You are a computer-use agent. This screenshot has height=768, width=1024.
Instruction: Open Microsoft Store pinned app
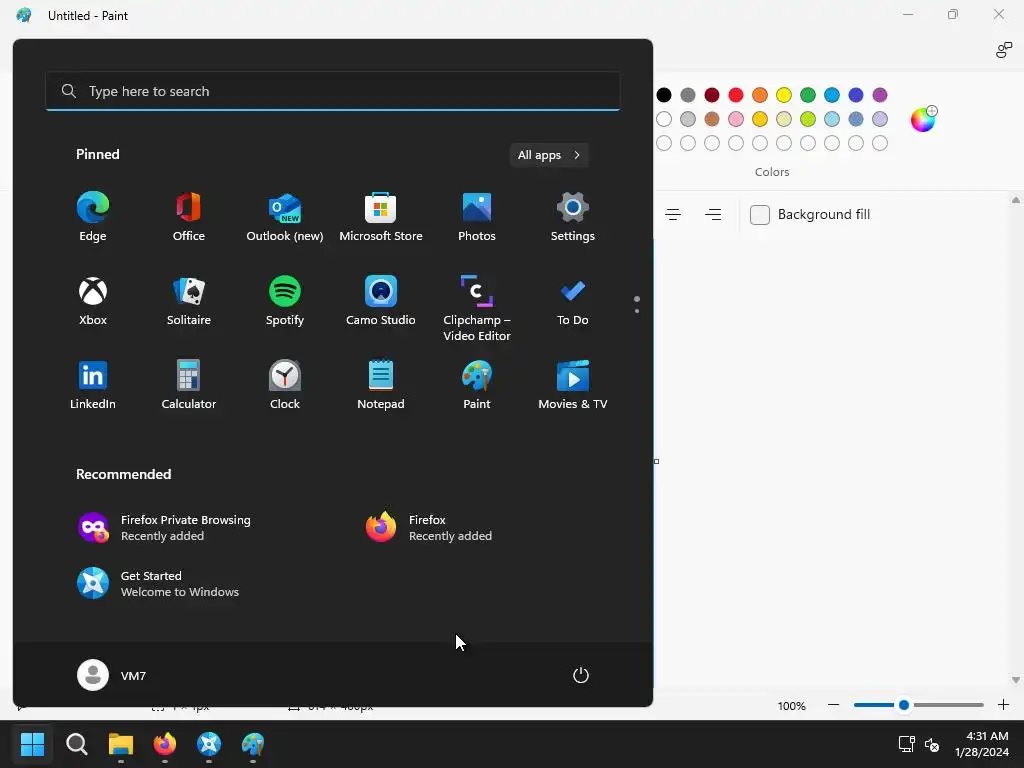(x=381, y=217)
